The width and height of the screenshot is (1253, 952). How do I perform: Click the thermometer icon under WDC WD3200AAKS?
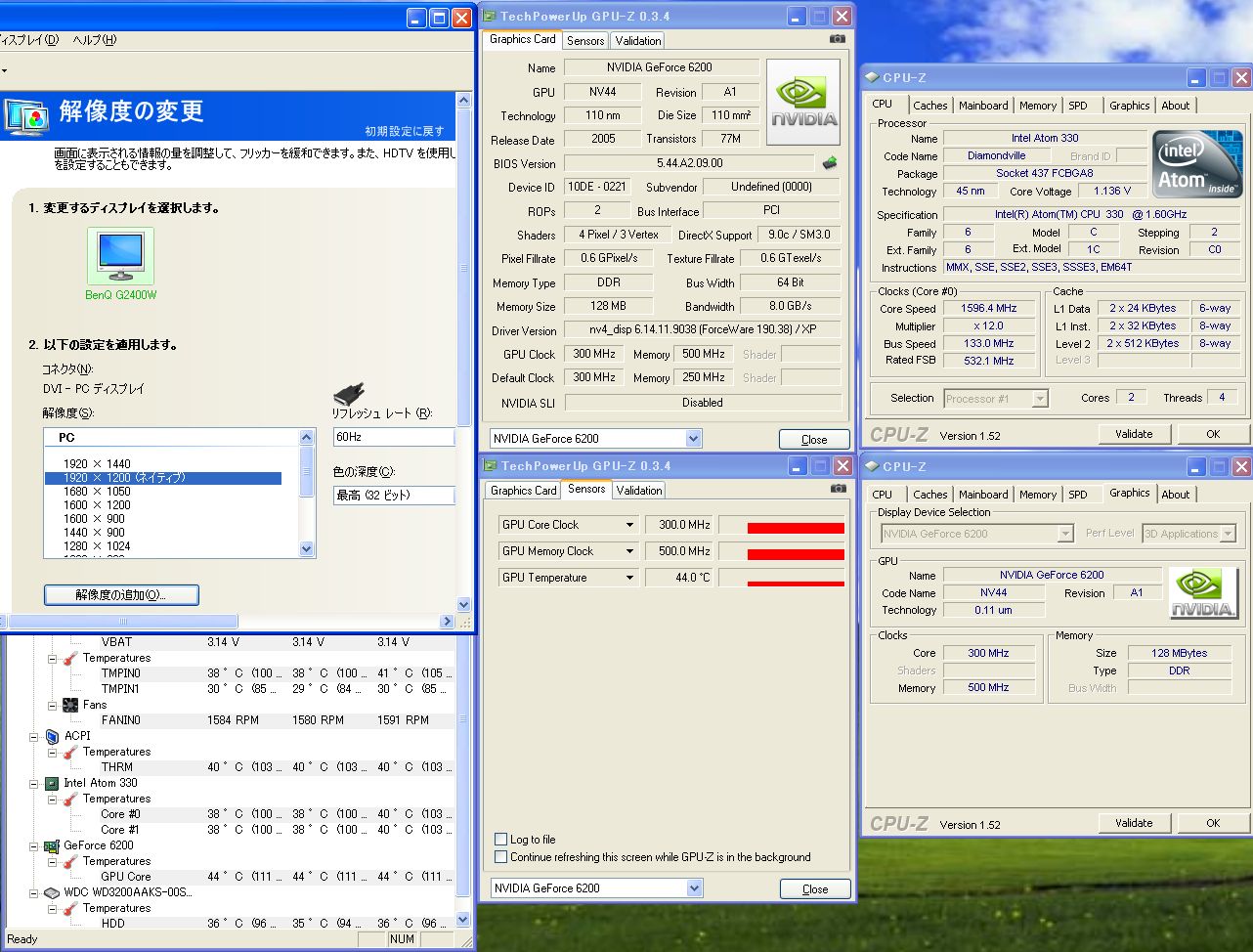(70, 908)
